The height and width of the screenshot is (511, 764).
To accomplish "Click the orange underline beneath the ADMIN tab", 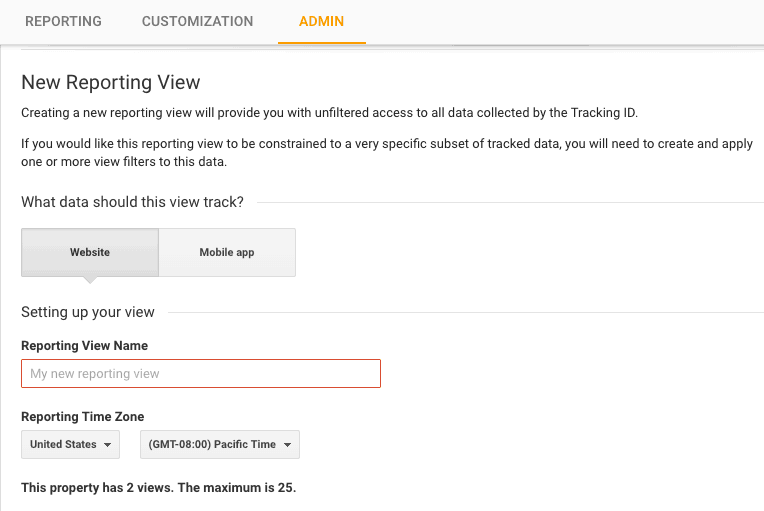I will tap(322, 43).
